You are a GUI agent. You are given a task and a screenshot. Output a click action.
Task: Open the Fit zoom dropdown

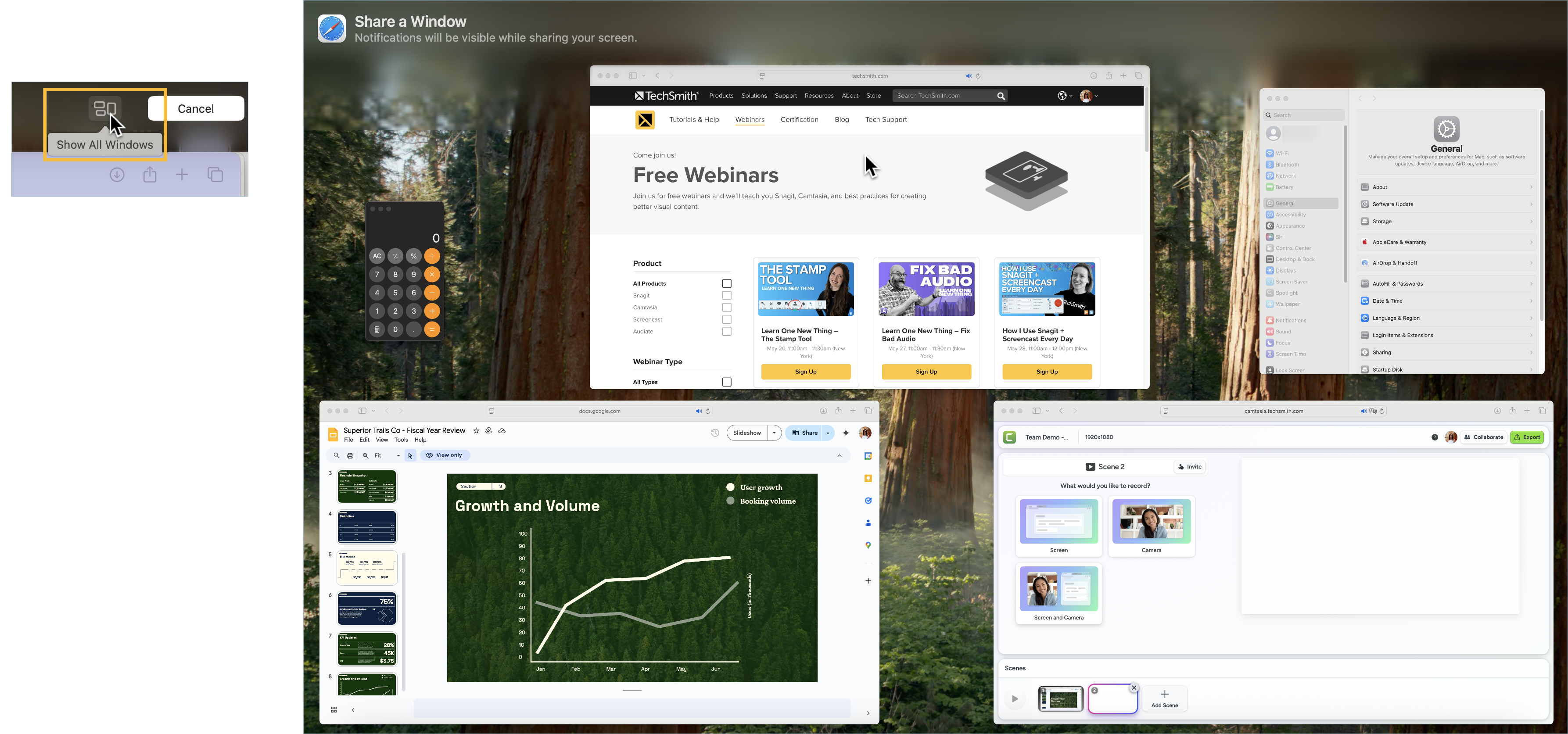(388, 455)
